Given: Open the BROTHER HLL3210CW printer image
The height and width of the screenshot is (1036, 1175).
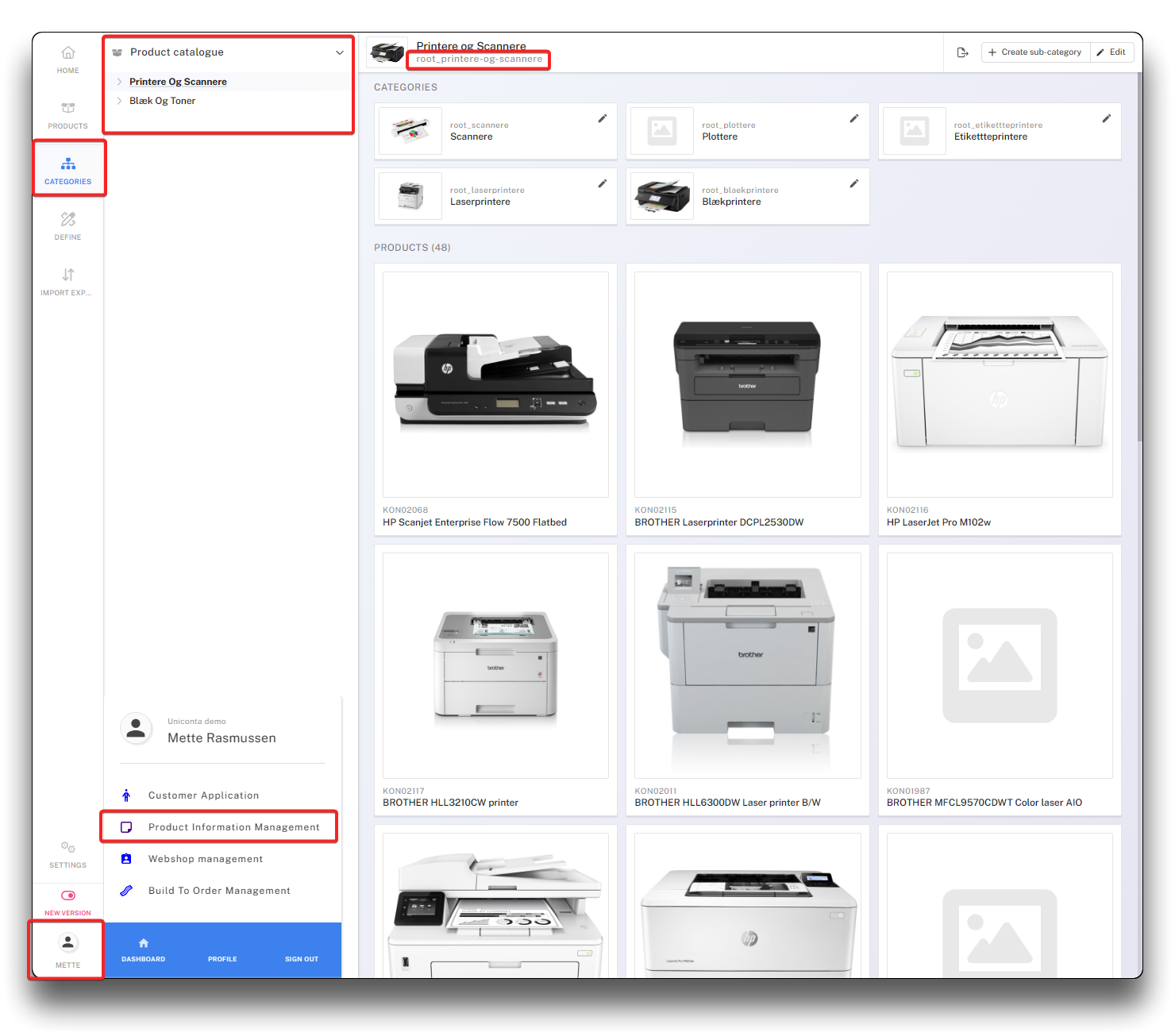Looking at the screenshot, I should [495, 665].
